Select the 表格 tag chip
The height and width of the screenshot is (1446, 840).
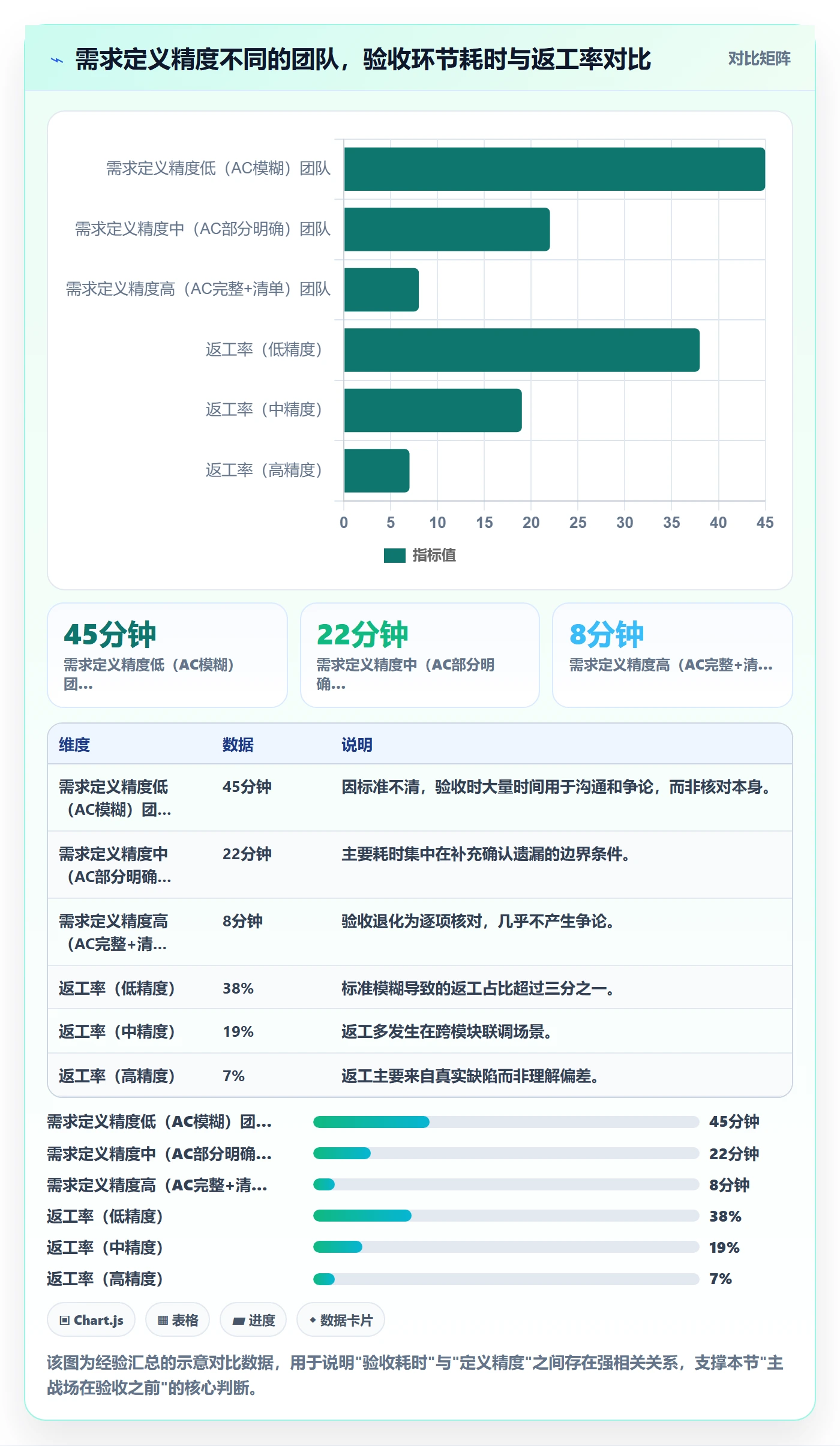point(178,1320)
